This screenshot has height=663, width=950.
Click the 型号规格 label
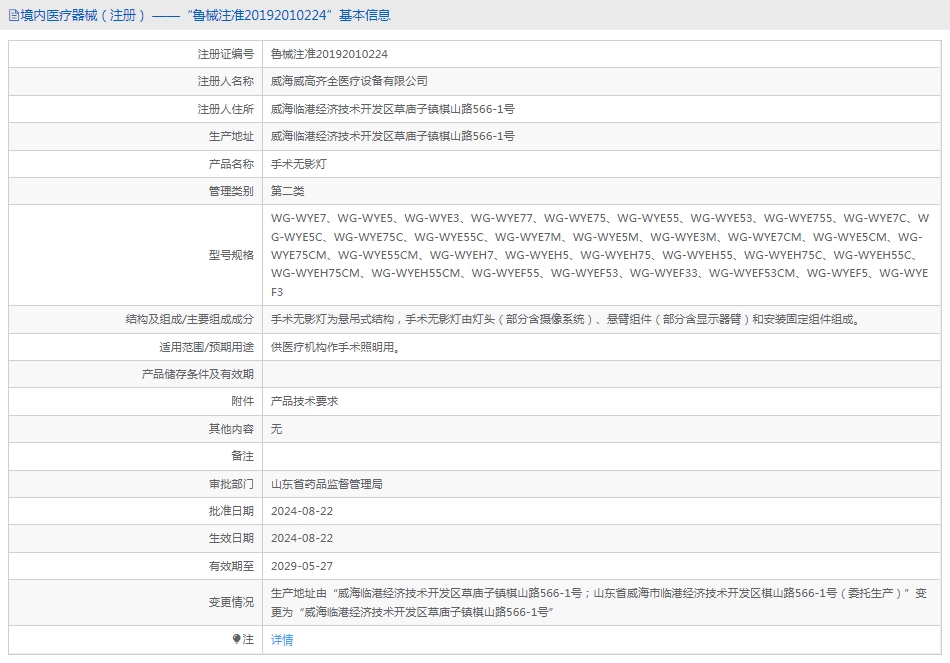pos(231,255)
